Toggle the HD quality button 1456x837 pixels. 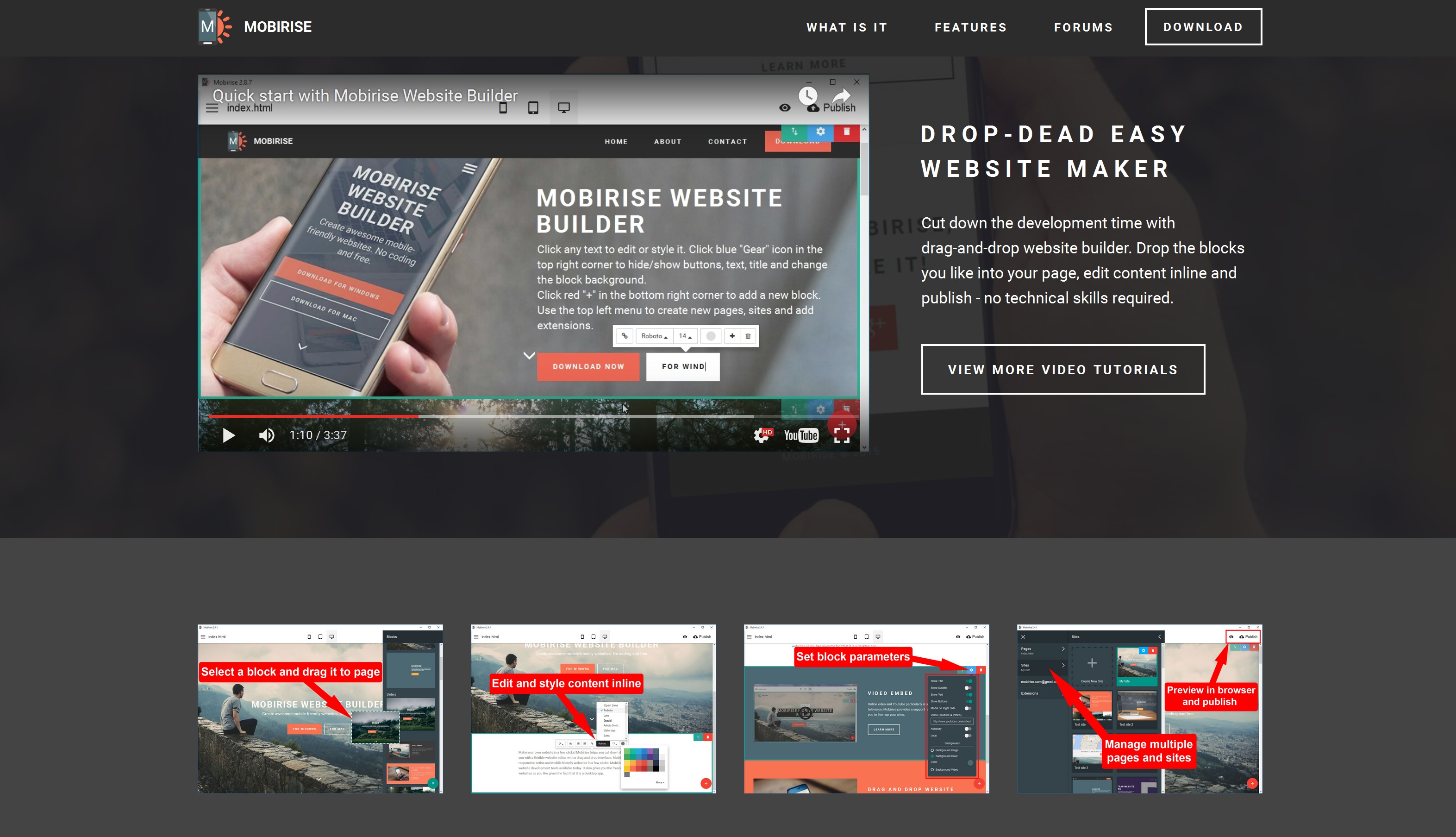(x=764, y=434)
